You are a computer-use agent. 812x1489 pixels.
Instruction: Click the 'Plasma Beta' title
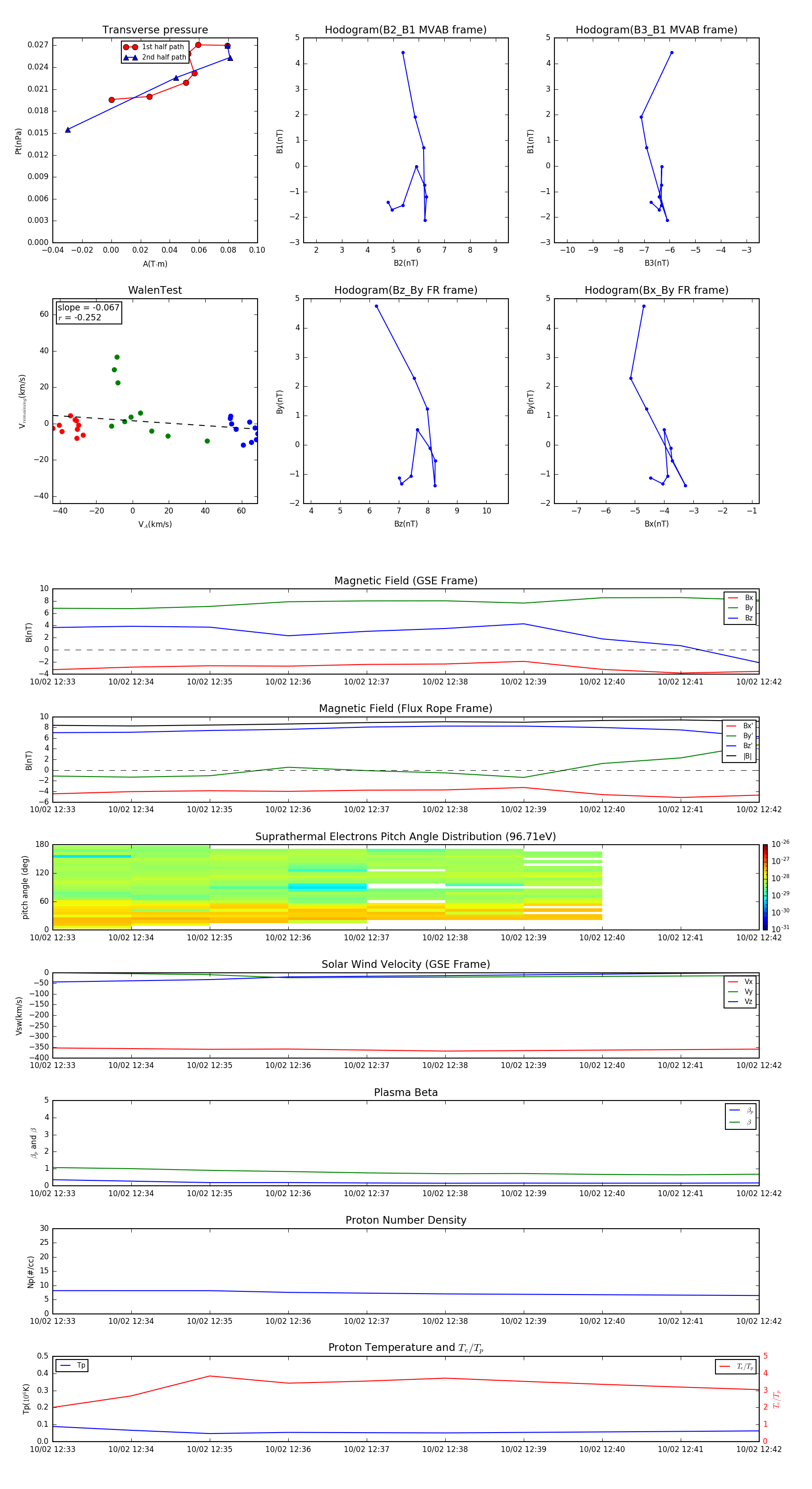pyautogui.click(x=406, y=1093)
